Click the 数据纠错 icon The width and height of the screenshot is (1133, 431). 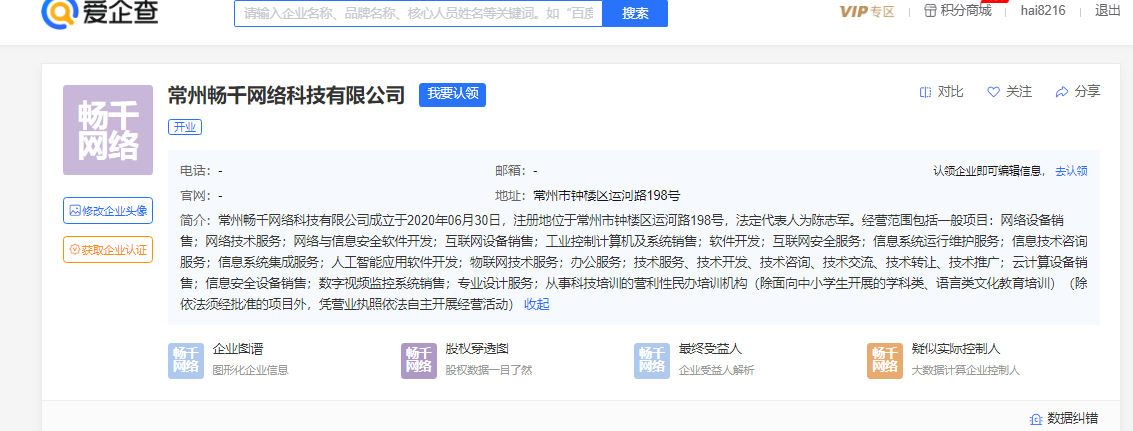(x=1035, y=419)
